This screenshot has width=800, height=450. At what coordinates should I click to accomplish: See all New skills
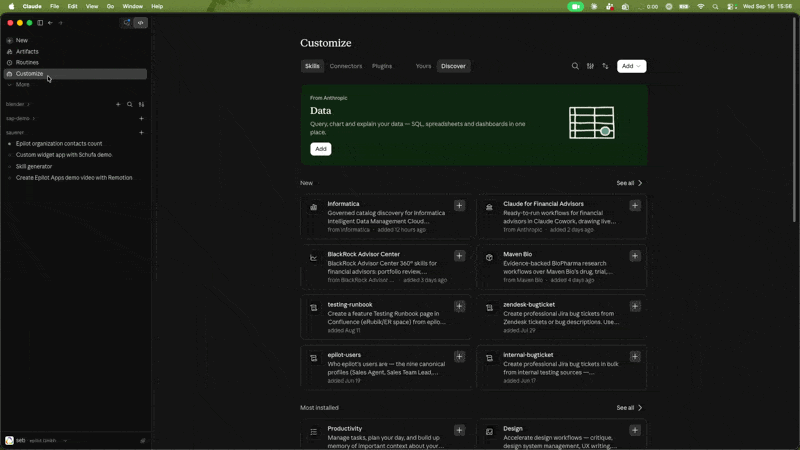629,183
